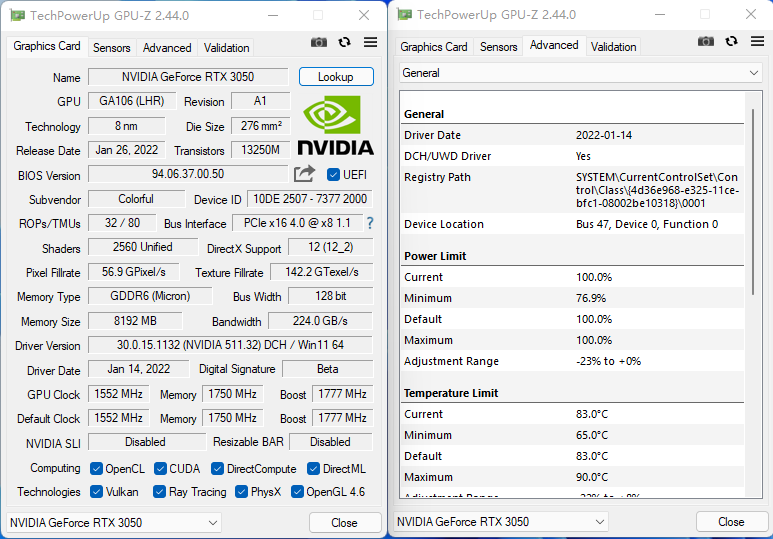The width and height of the screenshot is (773, 539).
Task: Click the DCH/UWD Driver Yes value
Action: pyautogui.click(x=583, y=156)
